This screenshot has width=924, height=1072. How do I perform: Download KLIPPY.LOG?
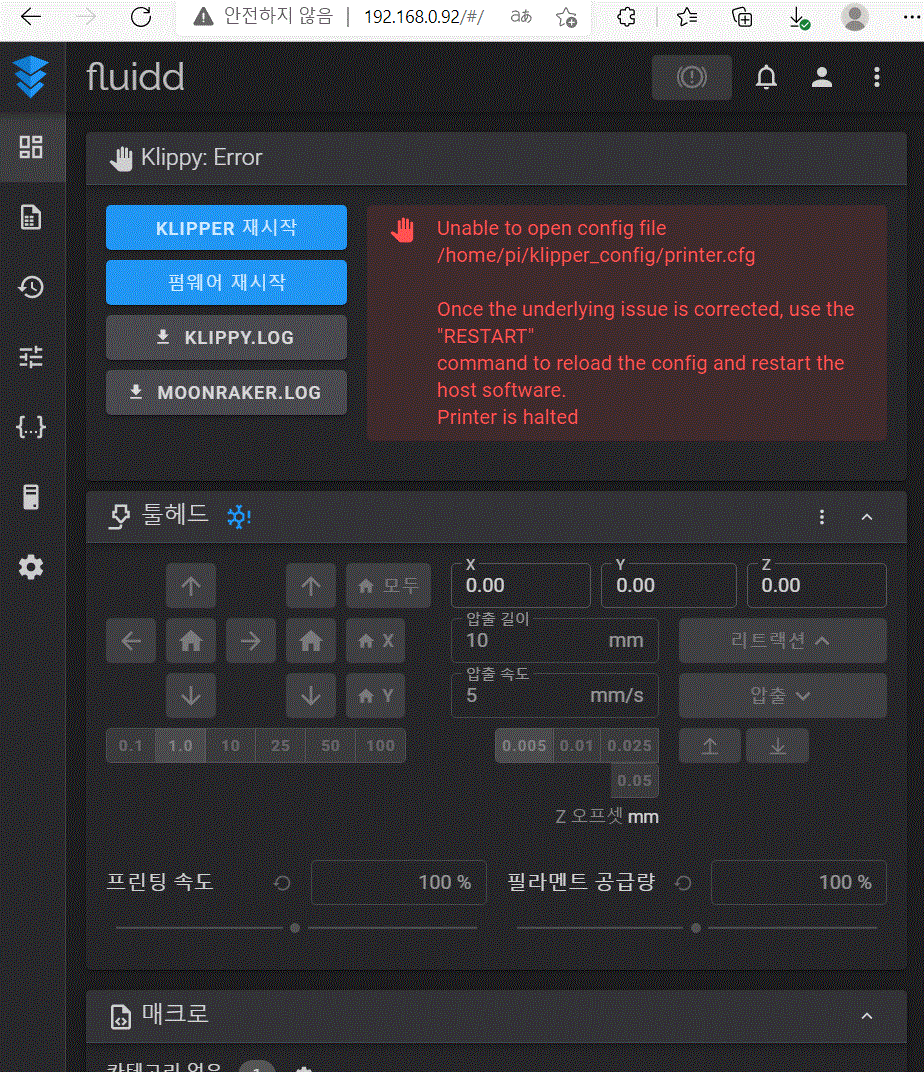(x=226, y=338)
